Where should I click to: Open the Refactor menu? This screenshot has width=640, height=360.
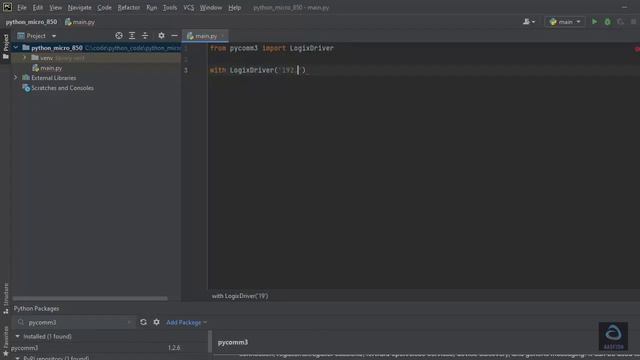129,7
